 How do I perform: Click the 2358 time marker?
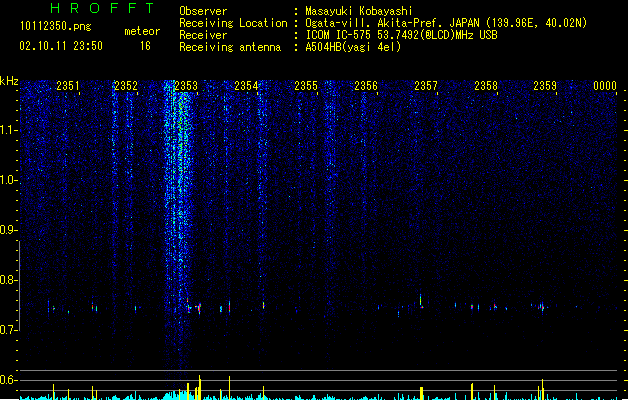(486, 86)
